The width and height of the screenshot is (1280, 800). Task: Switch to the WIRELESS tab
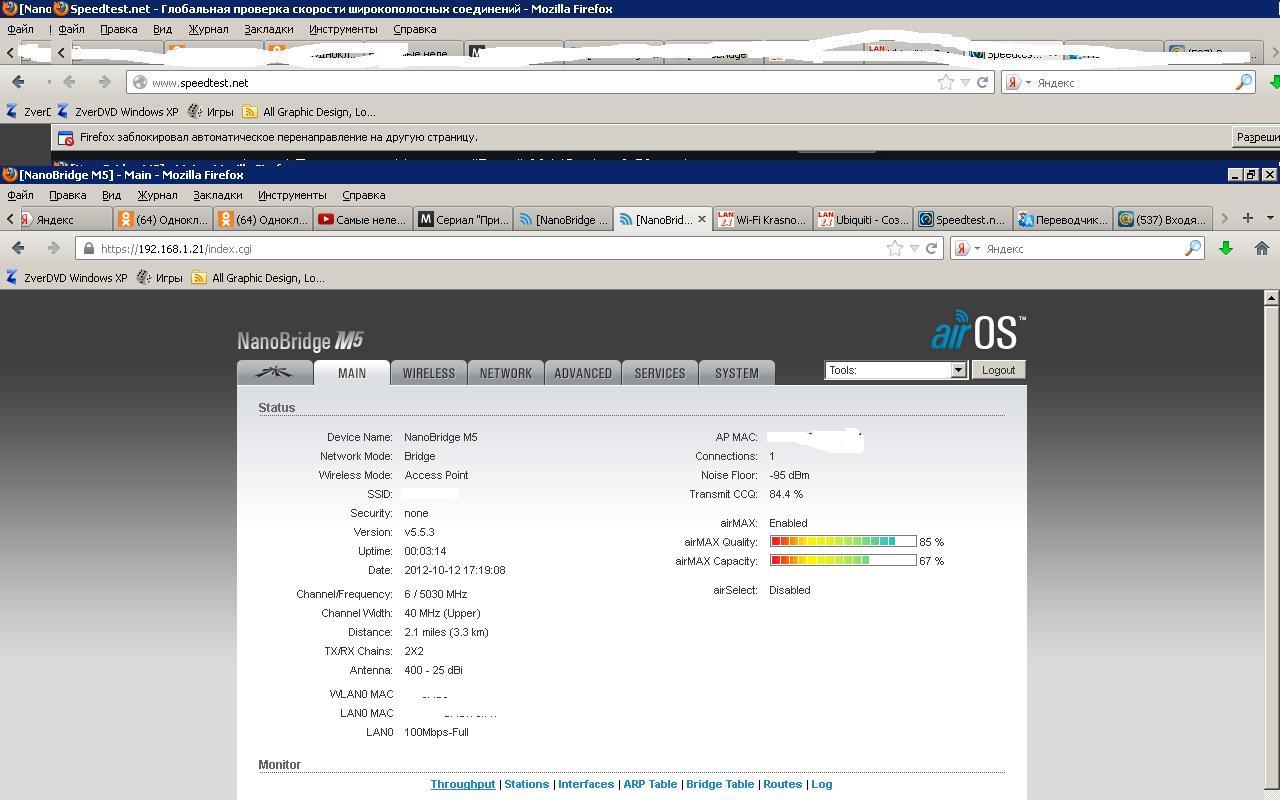tap(428, 373)
